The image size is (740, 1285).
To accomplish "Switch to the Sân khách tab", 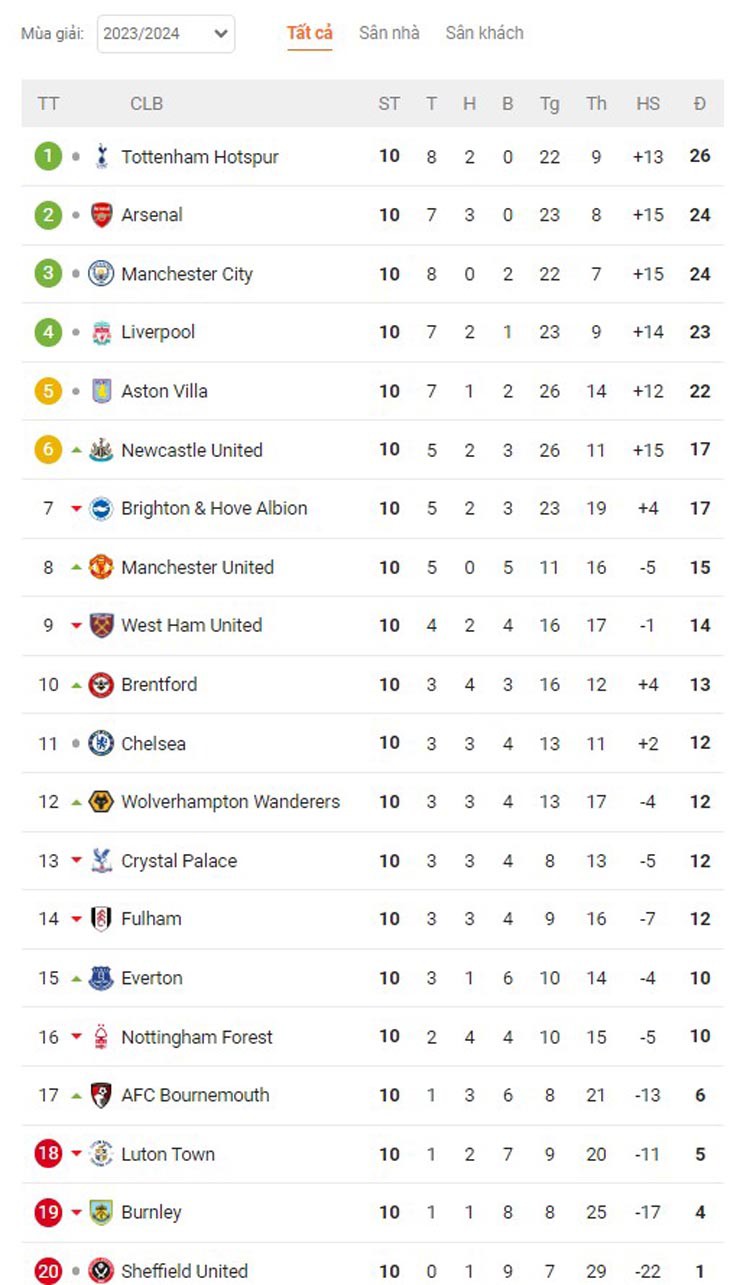I will pyautogui.click(x=484, y=33).
